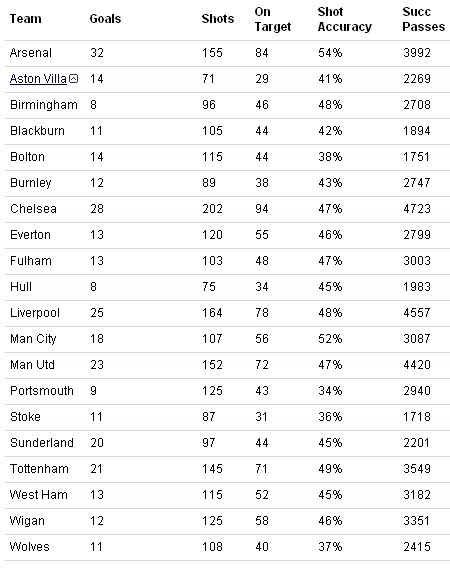This screenshot has height=570, width=450.
Task: Select Wigan's 3351 passes value
Action: click(x=417, y=521)
